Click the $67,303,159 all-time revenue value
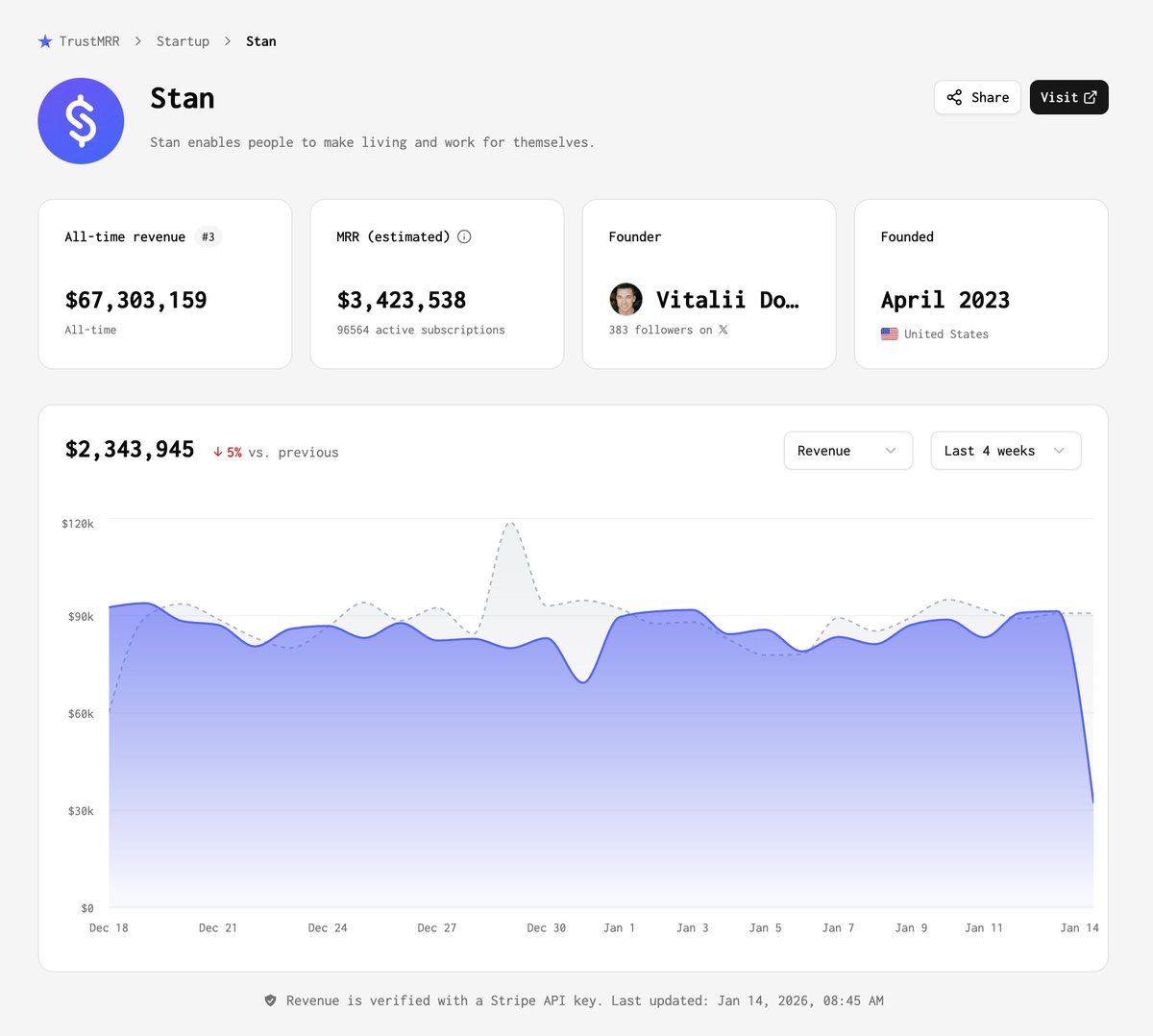The width and height of the screenshot is (1153, 1036). (x=135, y=300)
